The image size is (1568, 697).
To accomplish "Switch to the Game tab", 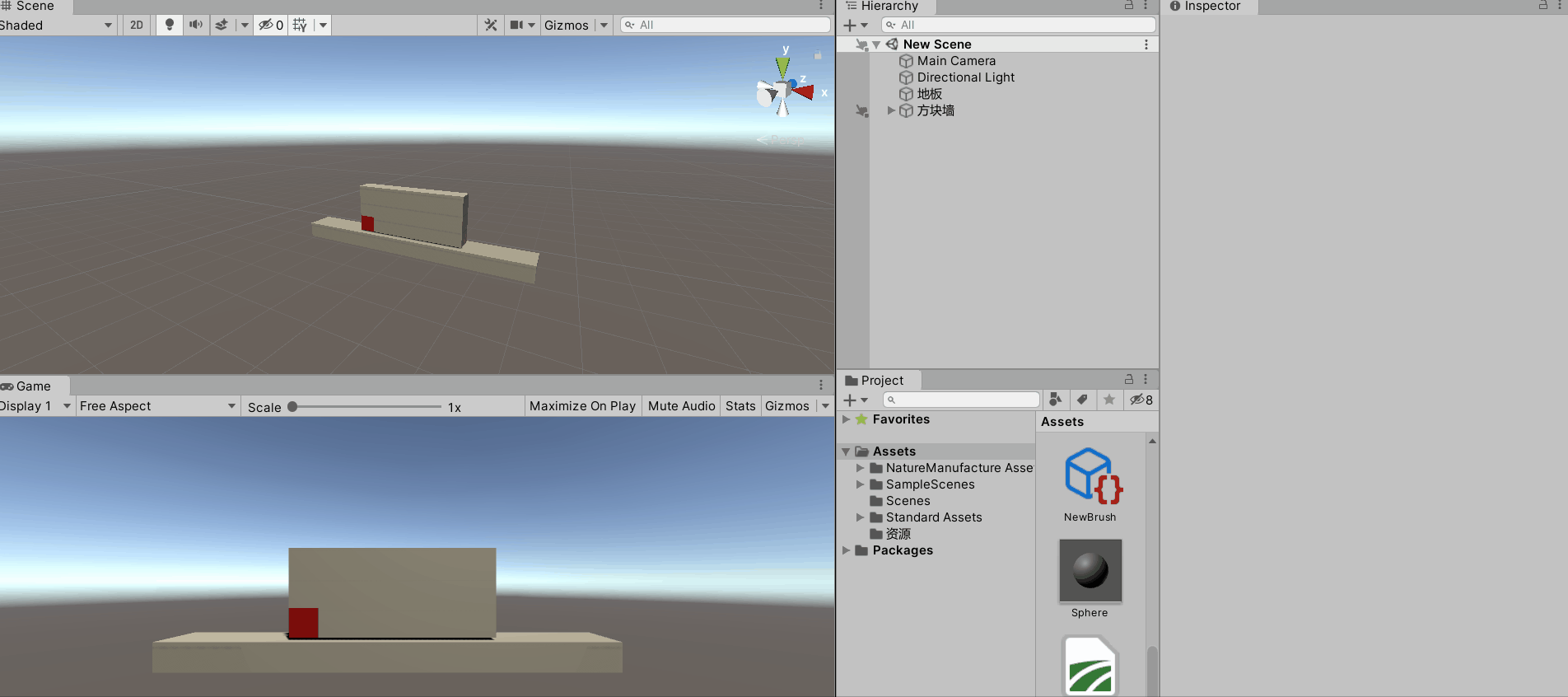I will point(33,386).
